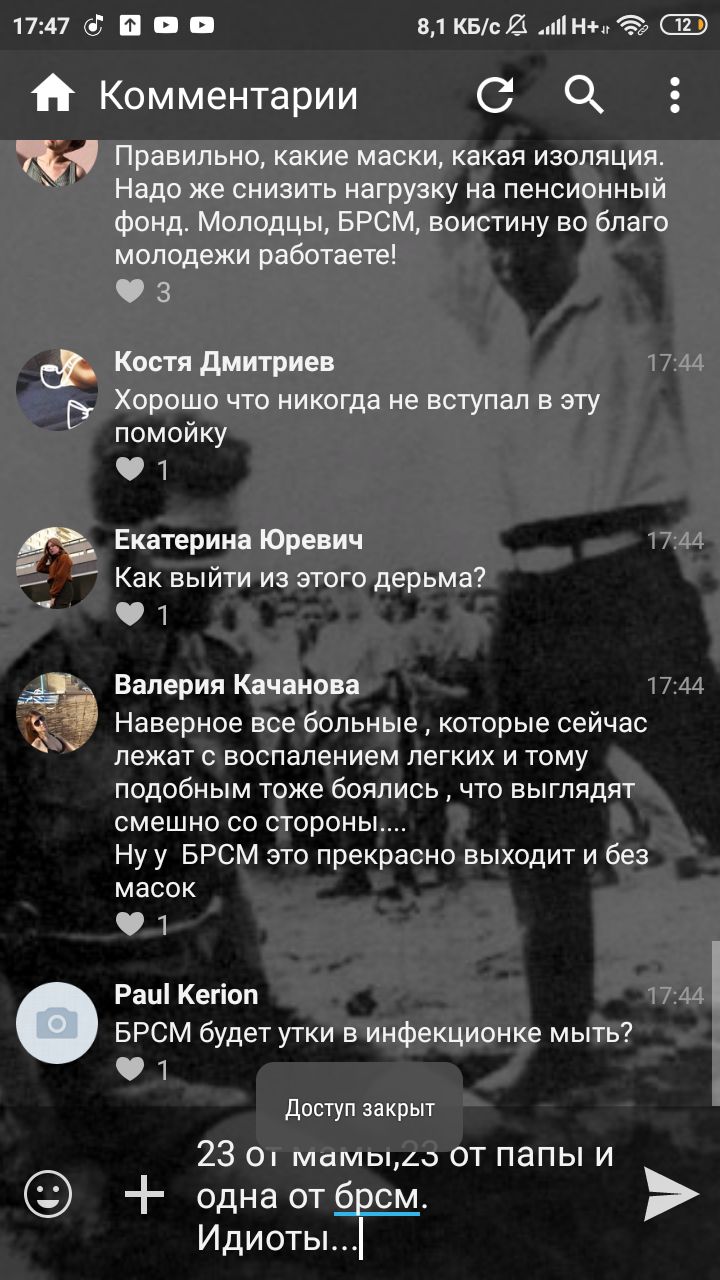The width and height of the screenshot is (720, 1280).
Task: Send the typed comment
Action: pyautogui.click(x=670, y=1193)
